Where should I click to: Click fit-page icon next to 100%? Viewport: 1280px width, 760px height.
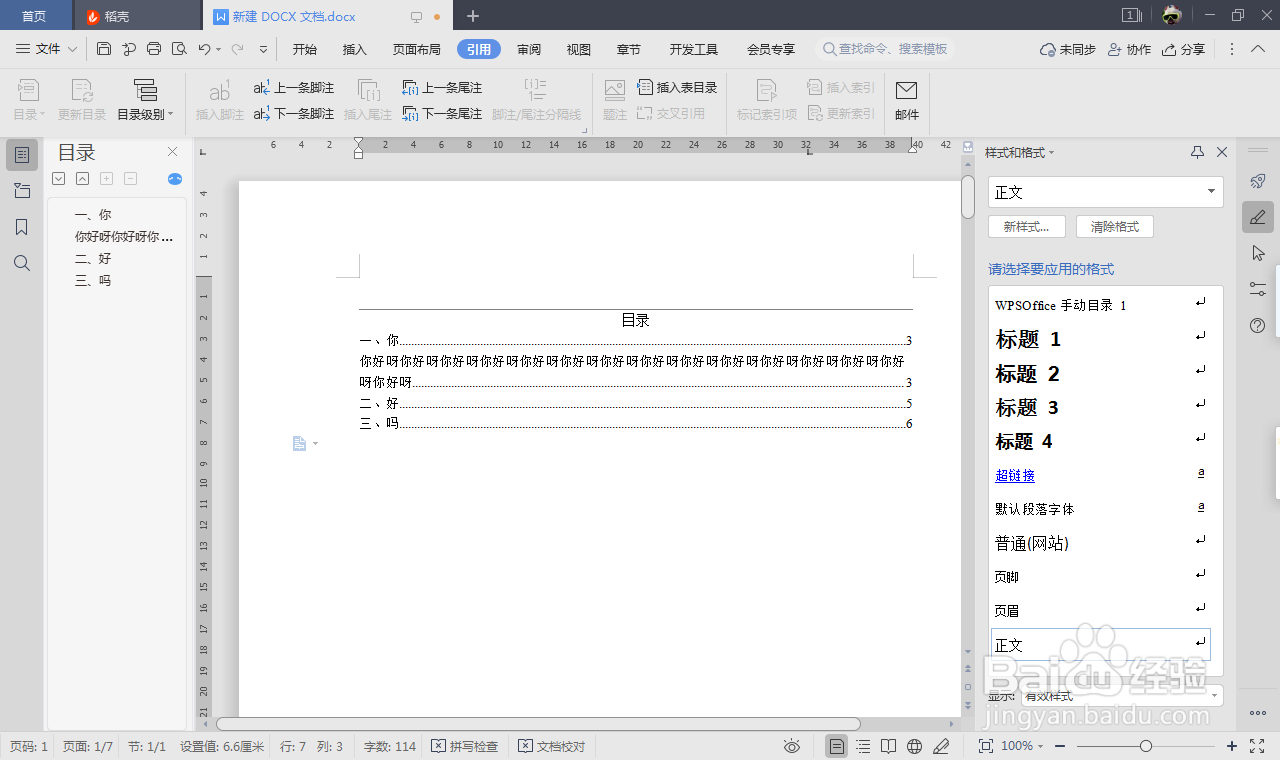(x=985, y=746)
